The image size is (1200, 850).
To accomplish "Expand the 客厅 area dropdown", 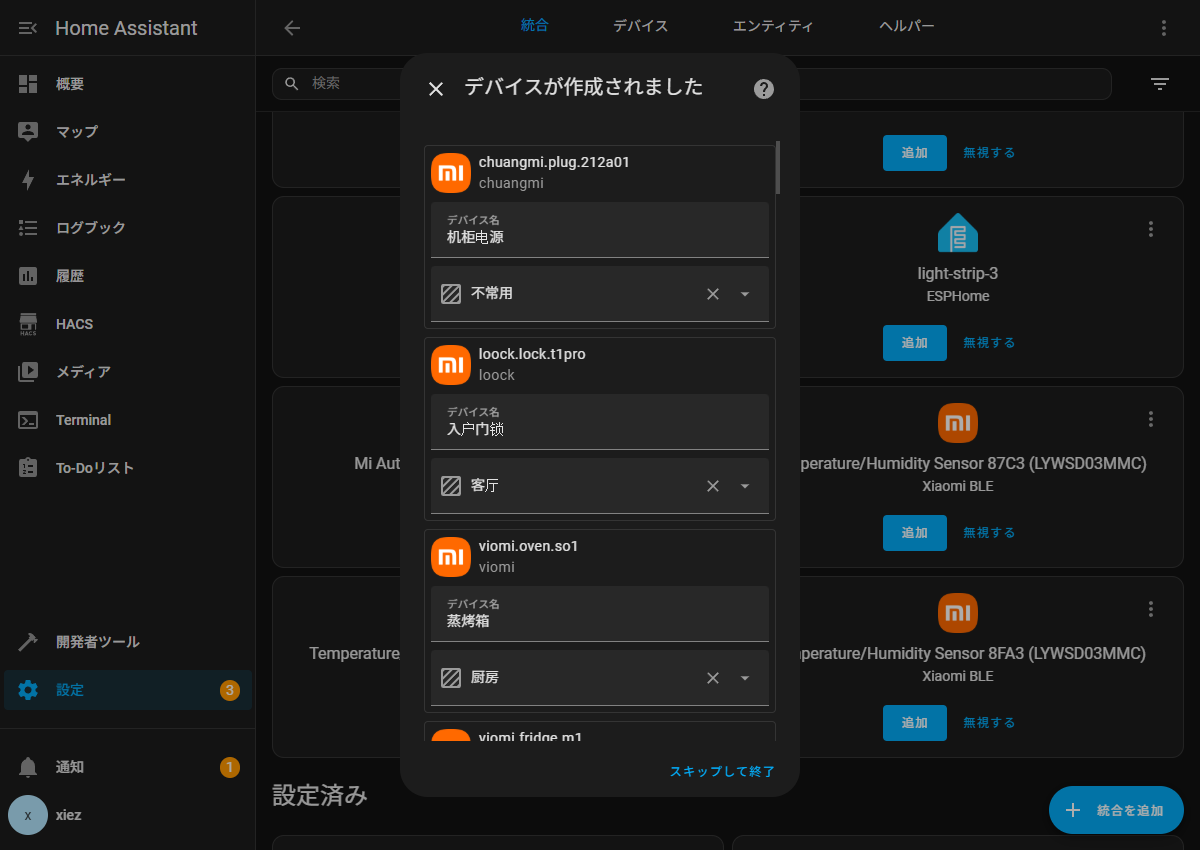I will click(745, 486).
